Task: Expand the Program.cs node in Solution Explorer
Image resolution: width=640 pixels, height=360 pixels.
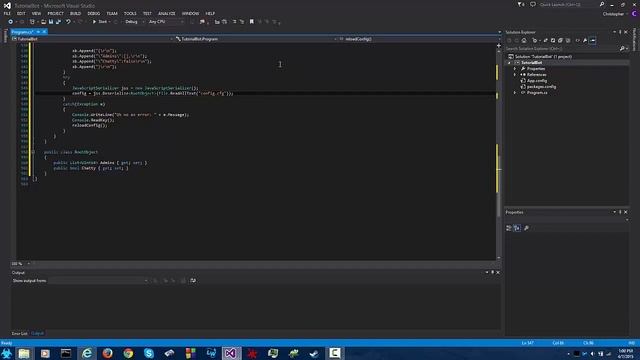Action: 515,93
